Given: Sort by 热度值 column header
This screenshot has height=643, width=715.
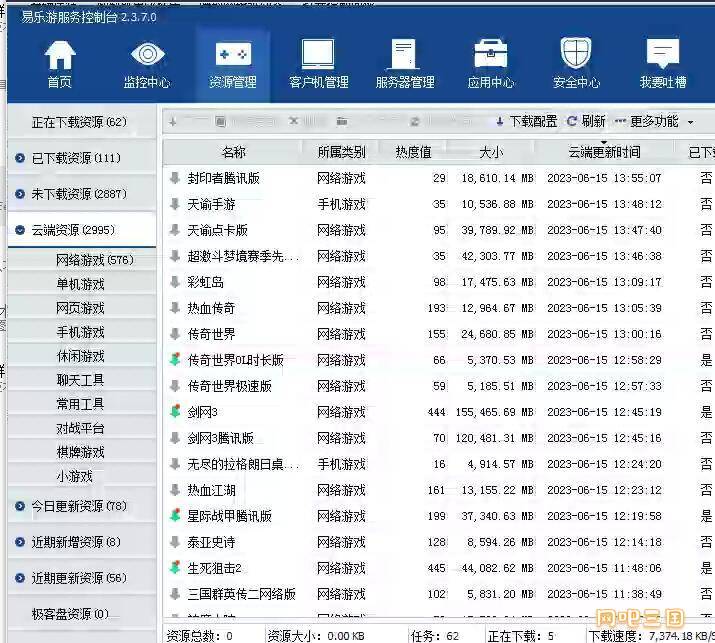Looking at the screenshot, I should click(x=413, y=152).
